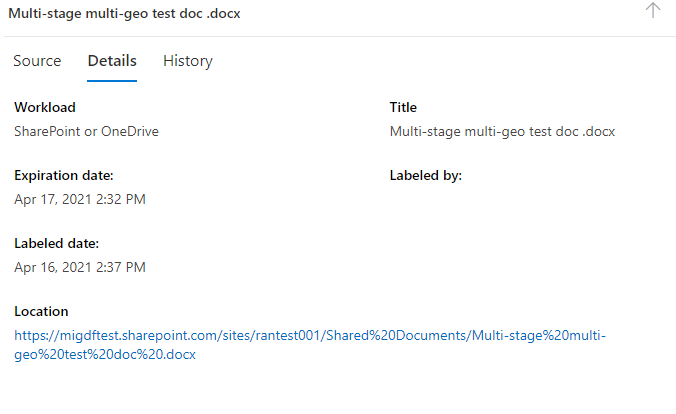
Task: Select the Apr 16, 2021 2:37 PM value
Action: pos(80,267)
